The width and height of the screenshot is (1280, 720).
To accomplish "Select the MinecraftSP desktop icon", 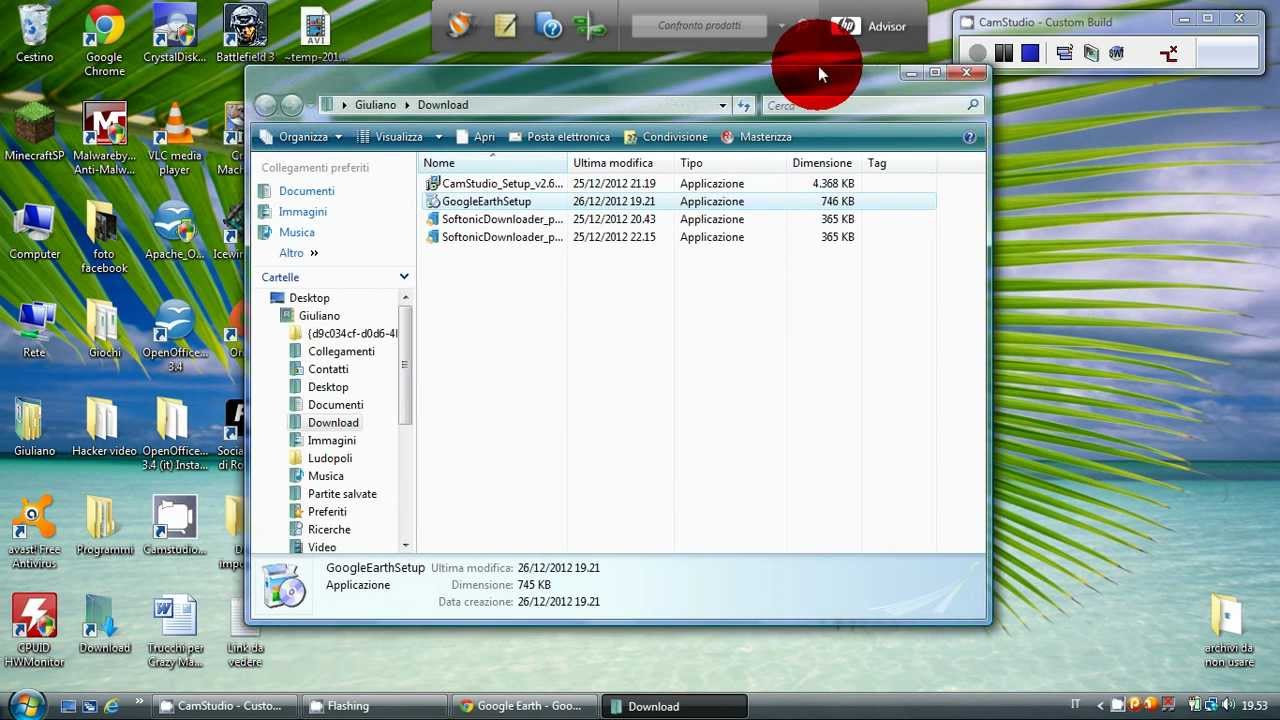I will [34, 132].
